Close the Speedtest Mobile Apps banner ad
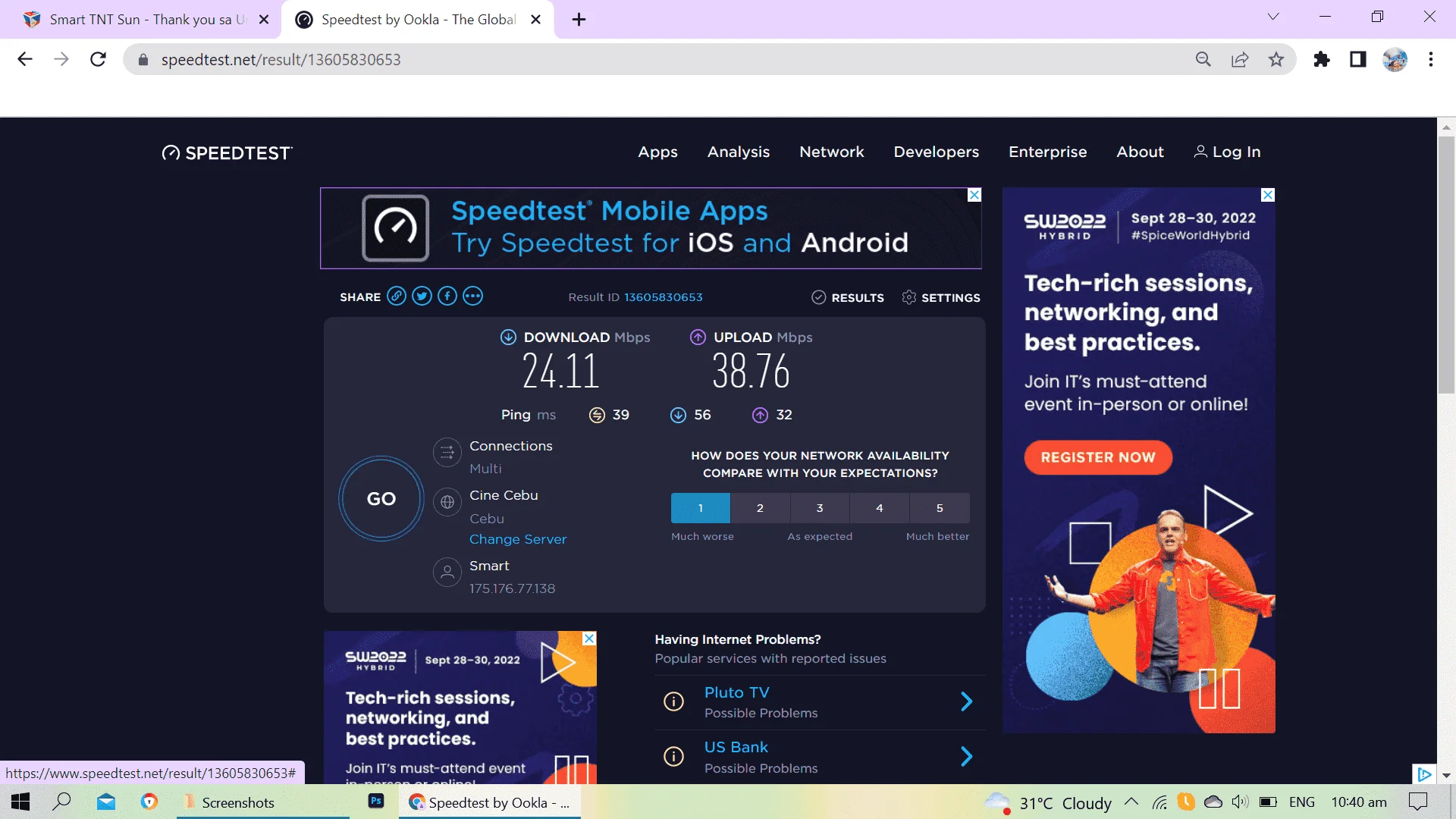The width and height of the screenshot is (1456, 819). pos(974,195)
